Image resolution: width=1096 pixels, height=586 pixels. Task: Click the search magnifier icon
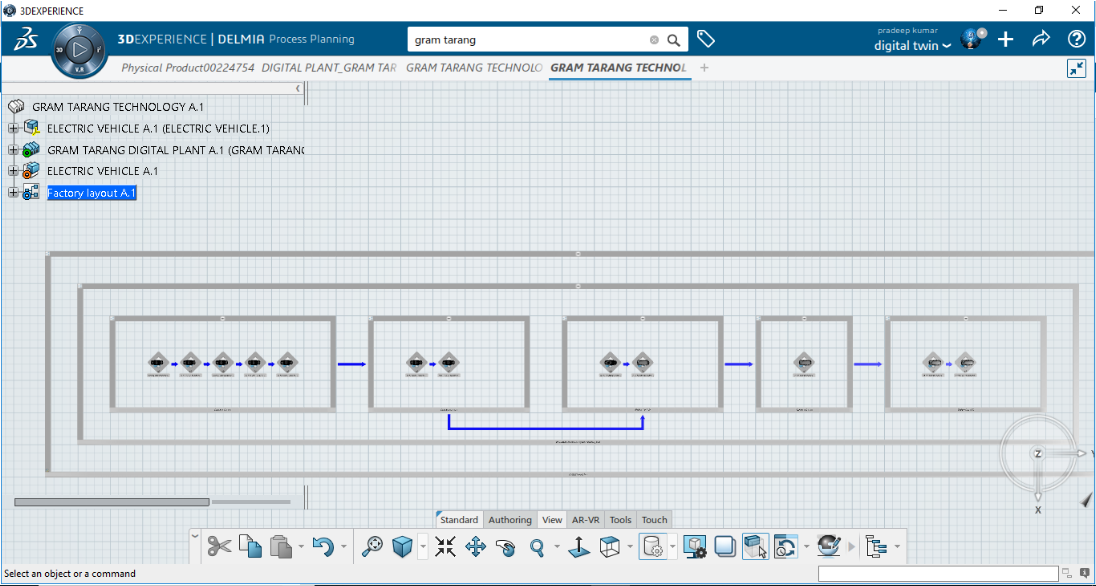[673, 40]
